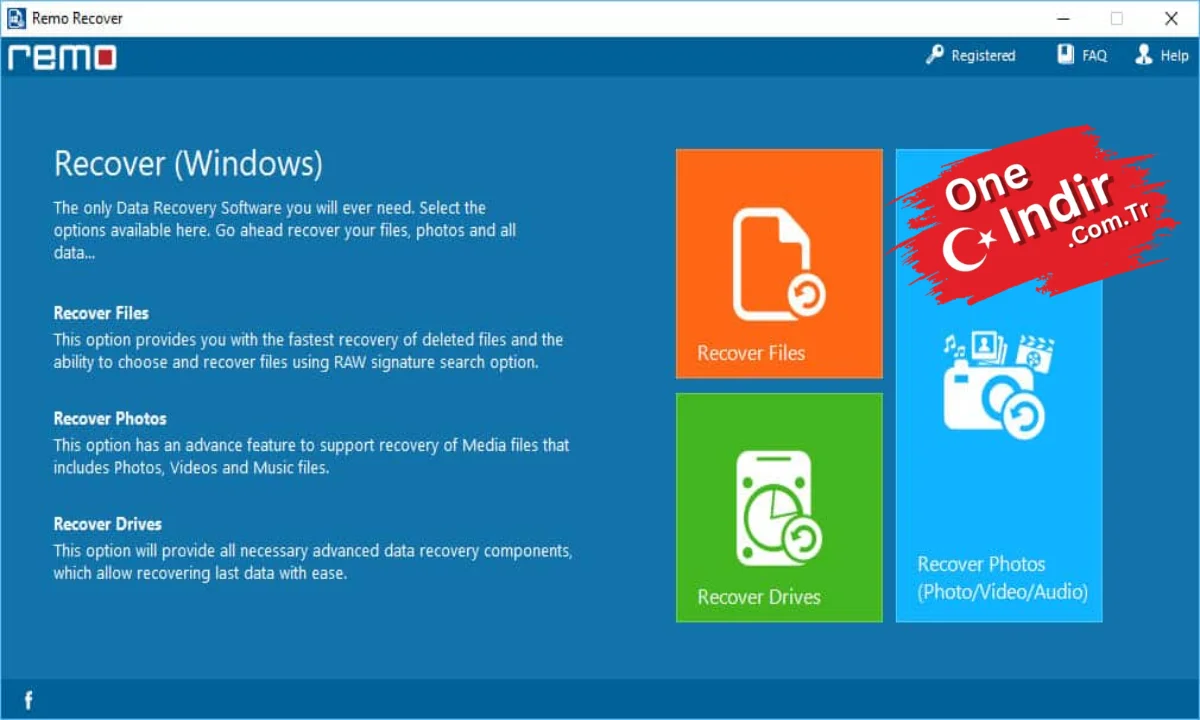Screen dimensions: 1200x720
Task: Click the camera media recovery icon
Action: click(996, 386)
